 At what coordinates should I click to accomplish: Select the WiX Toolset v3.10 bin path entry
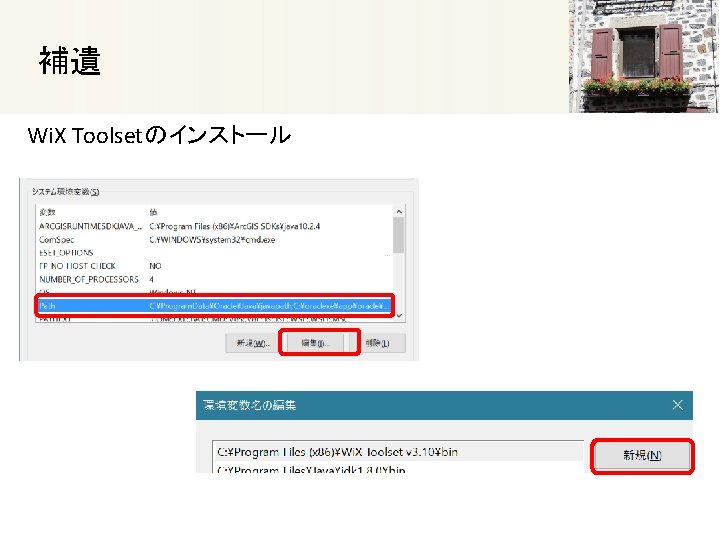[x=398, y=452]
